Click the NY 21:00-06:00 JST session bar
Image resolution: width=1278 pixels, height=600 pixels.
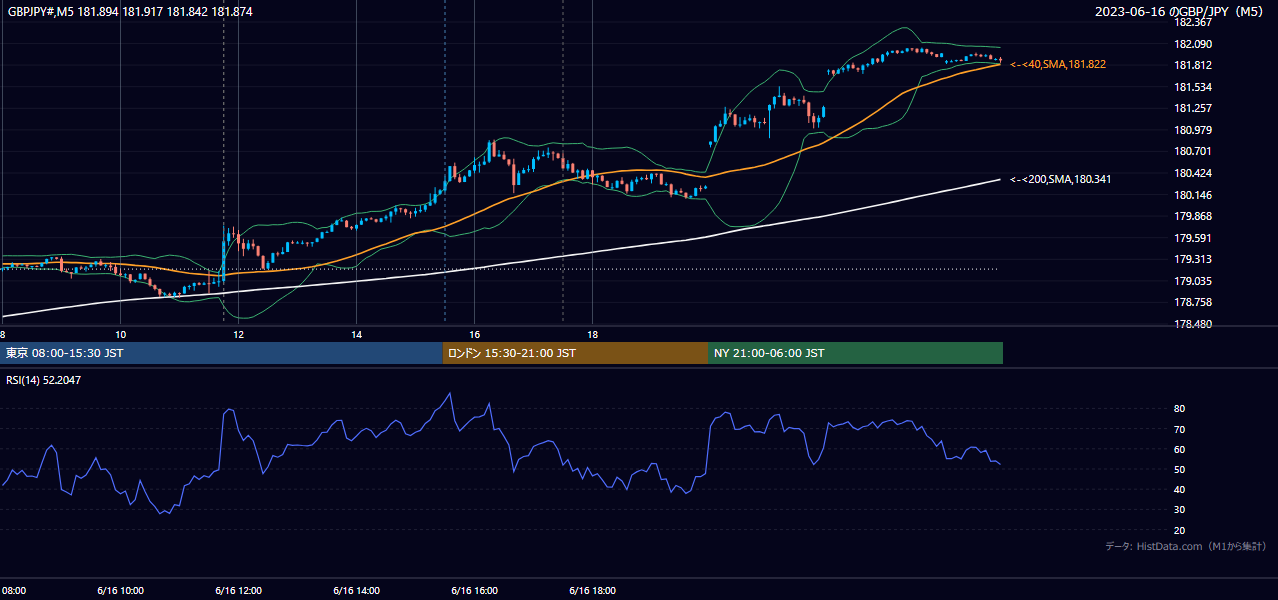855,353
